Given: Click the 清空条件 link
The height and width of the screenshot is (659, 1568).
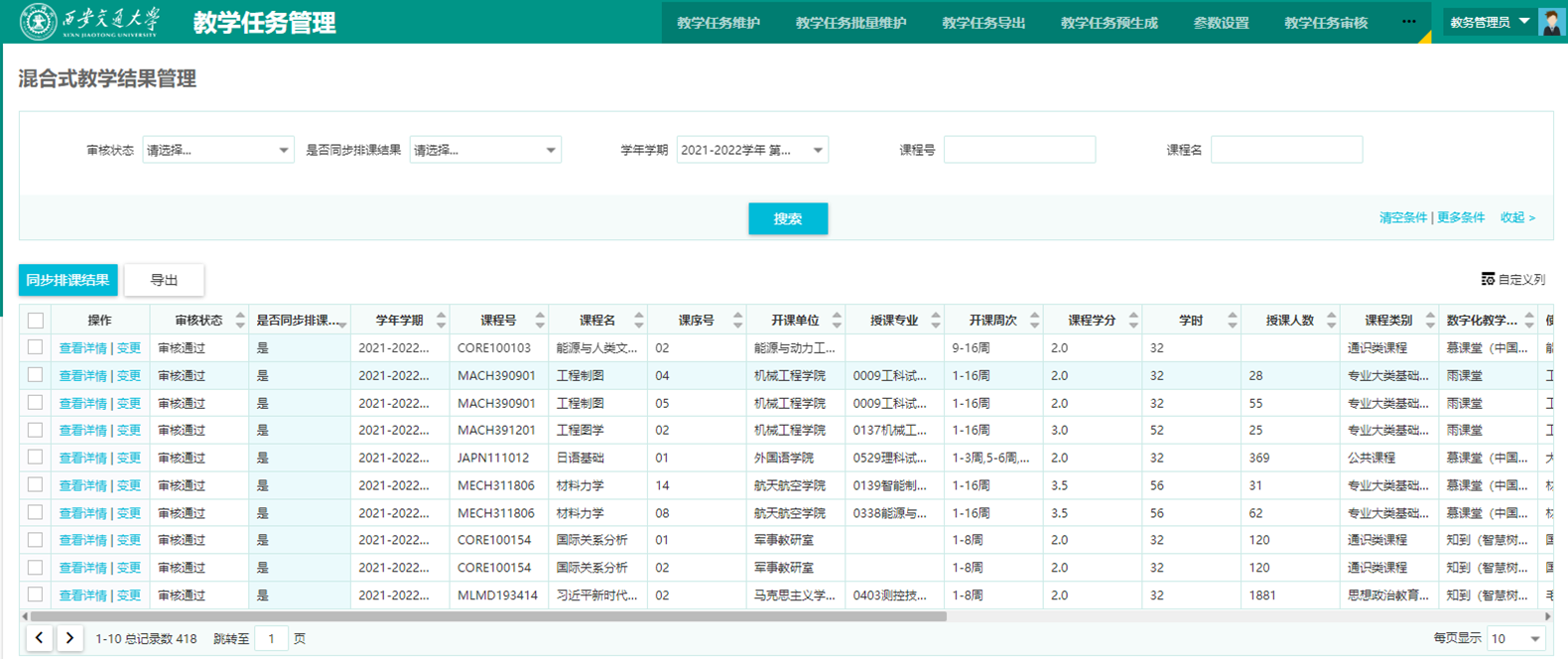Looking at the screenshot, I should (1402, 217).
